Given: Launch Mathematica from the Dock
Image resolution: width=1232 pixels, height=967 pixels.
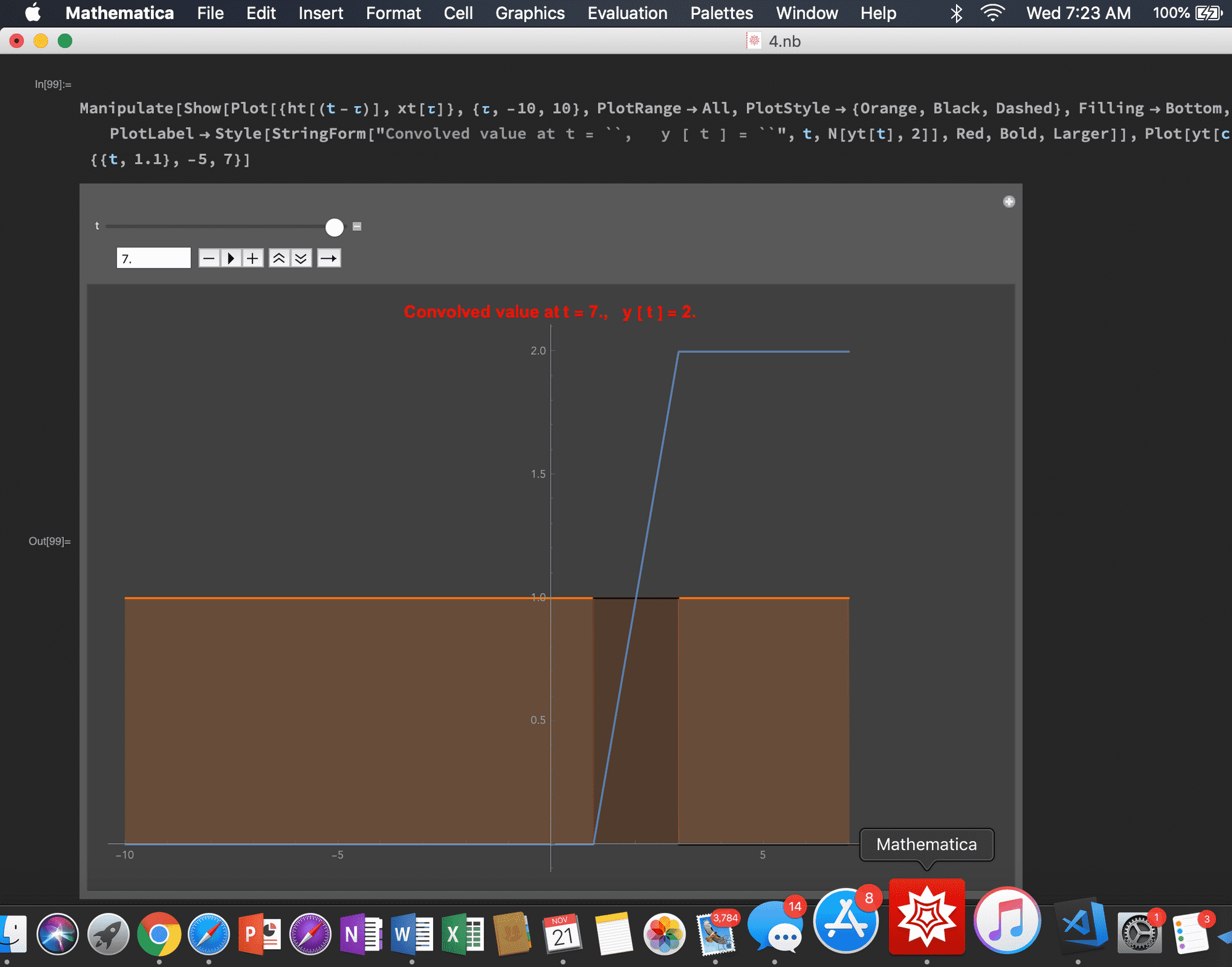Looking at the screenshot, I should (926, 917).
